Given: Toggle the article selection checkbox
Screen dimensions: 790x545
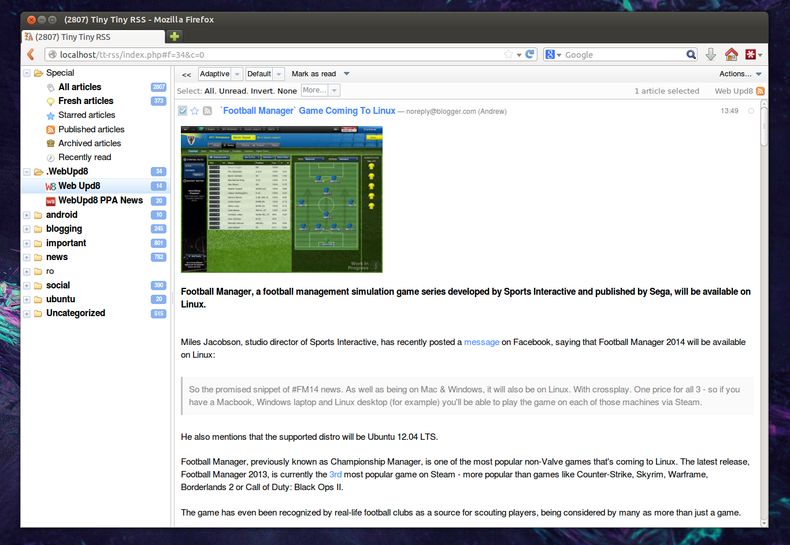Looking at the screenshot, I should coord(183,111).
